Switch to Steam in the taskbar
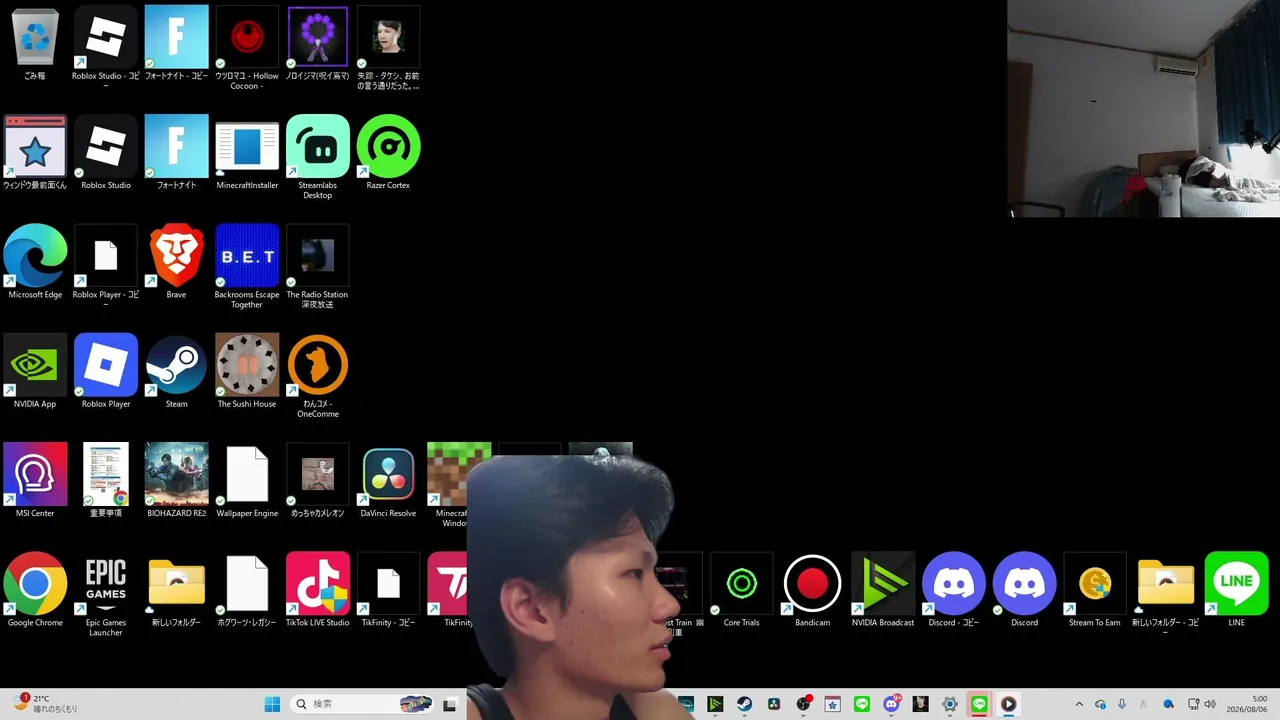Screen dimensions: 1280x720 (x=745, y=704)
